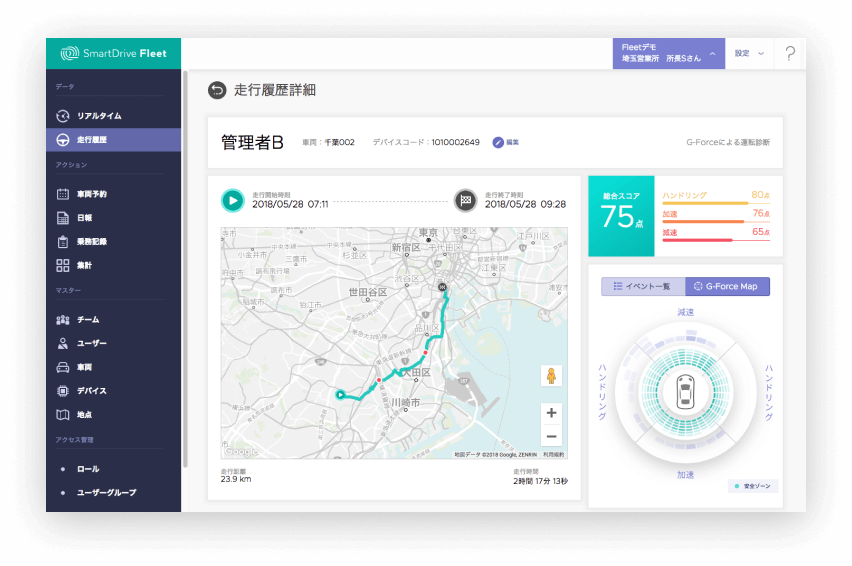Open リアルタイム in the sidebar
This screenshot has width=852, height=566.
114,116
